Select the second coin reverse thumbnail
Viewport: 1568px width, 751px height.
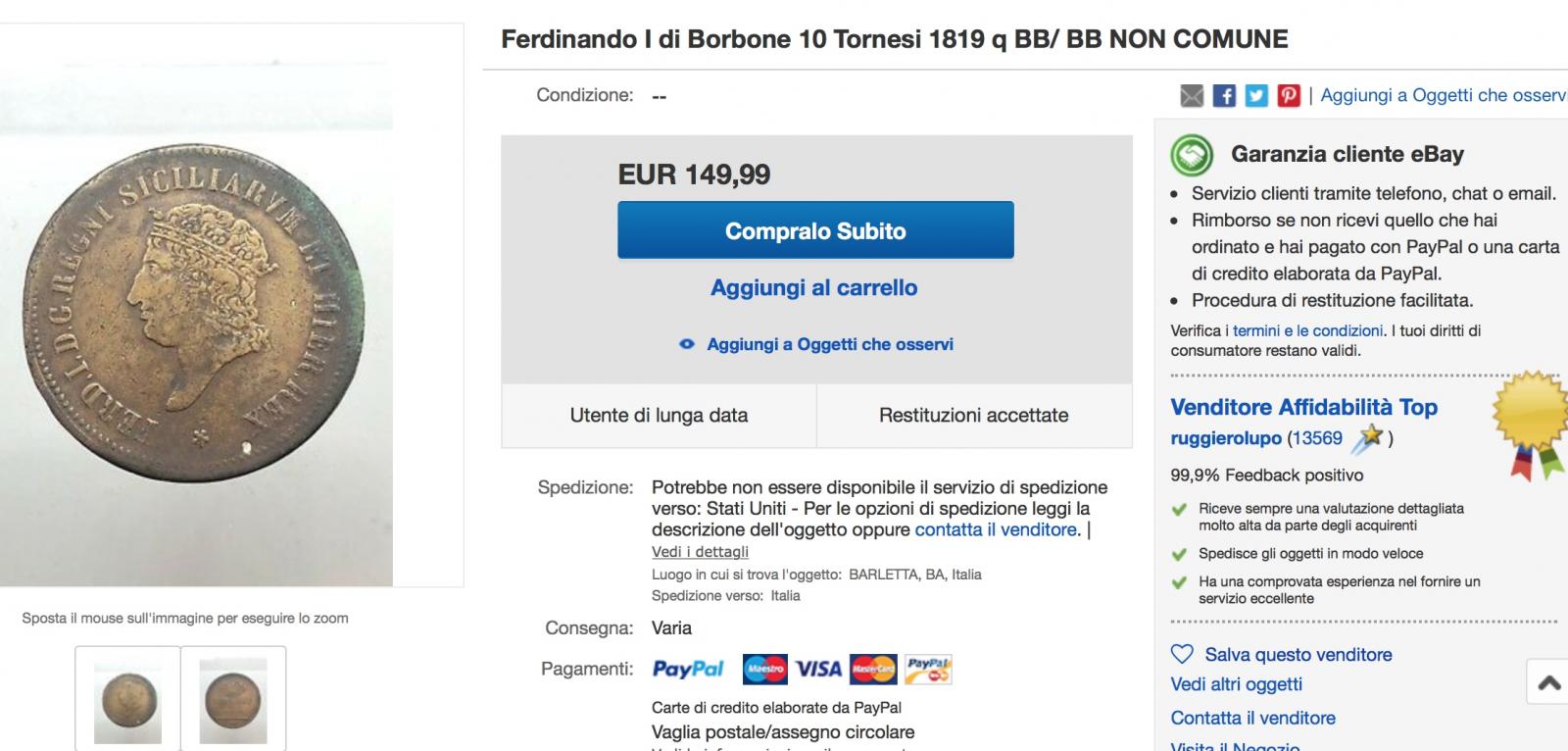point(233,701)
